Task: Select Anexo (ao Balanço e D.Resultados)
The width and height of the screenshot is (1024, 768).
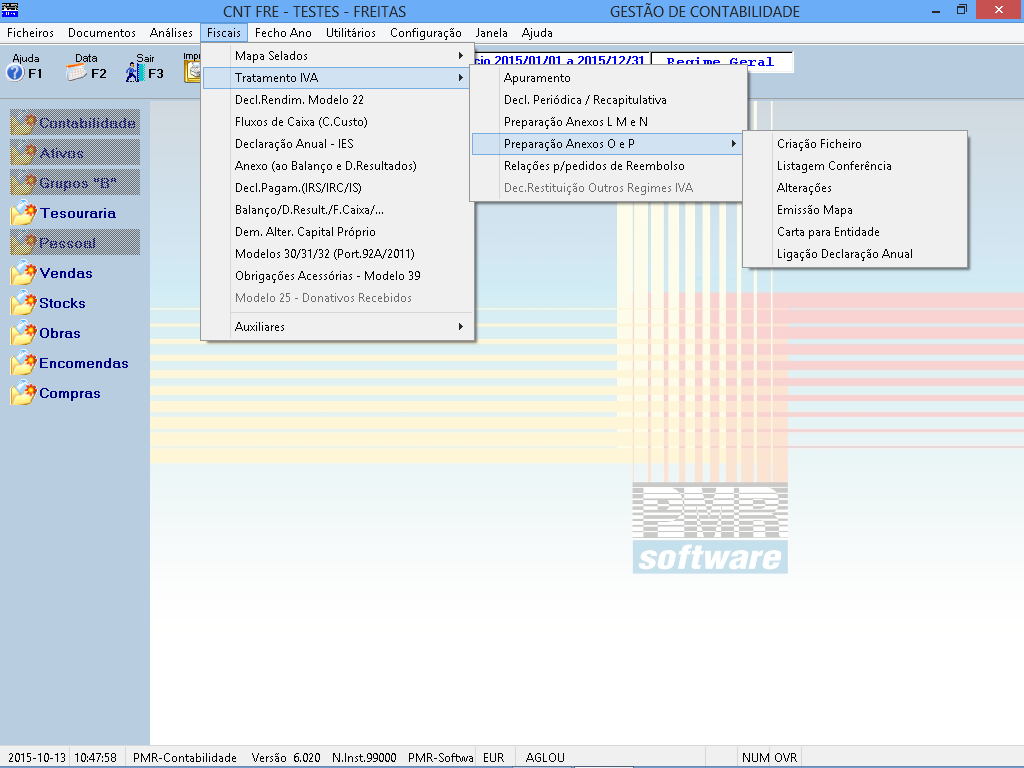Action: coord(336,166)
